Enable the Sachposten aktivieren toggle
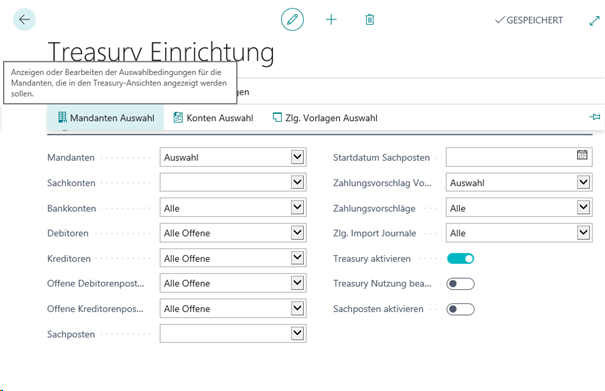Viewport: 605px width, 391px height. click(460, 309)
